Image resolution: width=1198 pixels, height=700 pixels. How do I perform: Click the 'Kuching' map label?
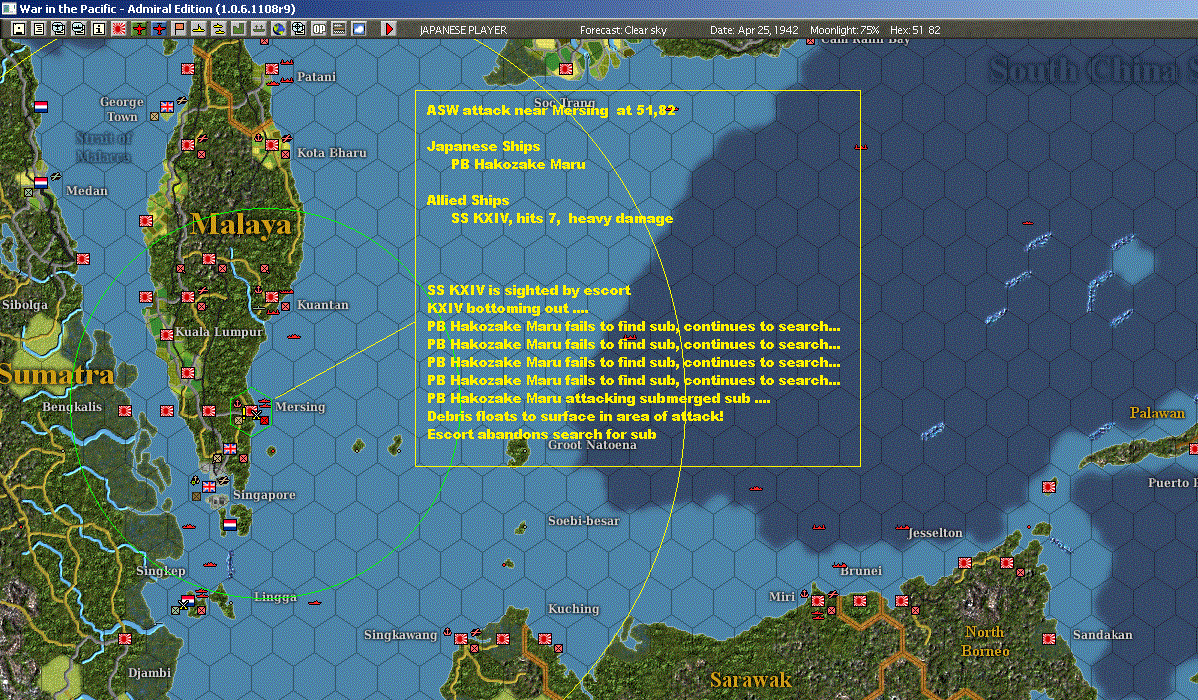pyautogui.click(x=573, y=609)
